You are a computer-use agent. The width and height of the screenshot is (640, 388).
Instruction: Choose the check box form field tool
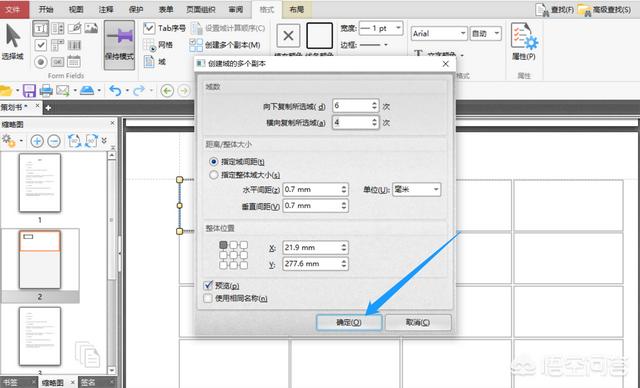coord(40,45)
